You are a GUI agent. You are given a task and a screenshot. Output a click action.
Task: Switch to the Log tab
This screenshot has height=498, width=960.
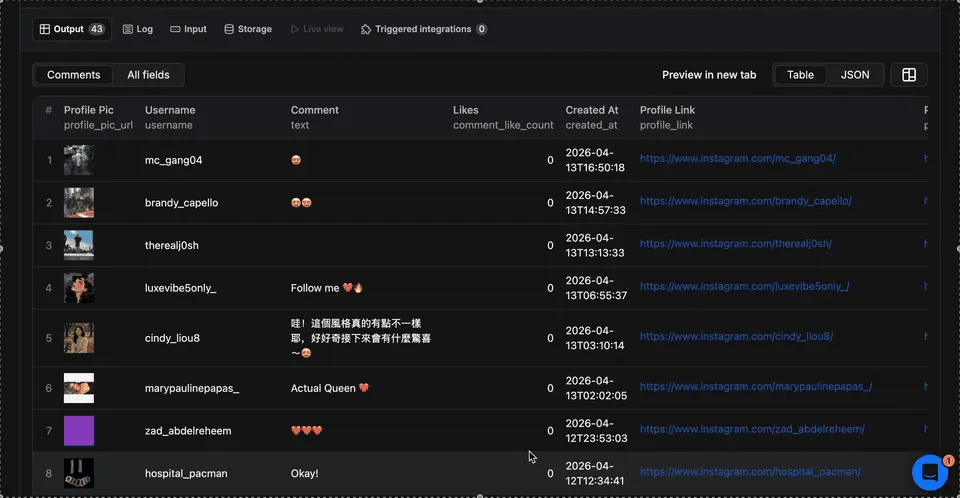[x=138, y=29]
